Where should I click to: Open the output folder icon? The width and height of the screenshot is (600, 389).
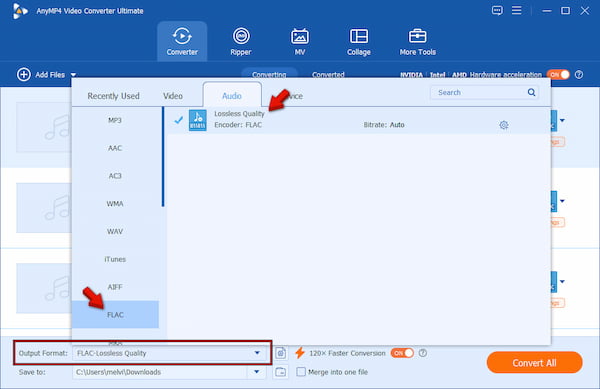280,371
